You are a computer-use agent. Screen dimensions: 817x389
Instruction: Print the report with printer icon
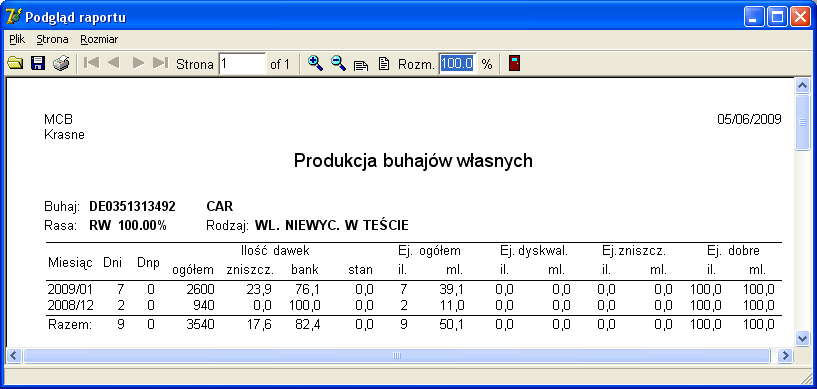61,64
